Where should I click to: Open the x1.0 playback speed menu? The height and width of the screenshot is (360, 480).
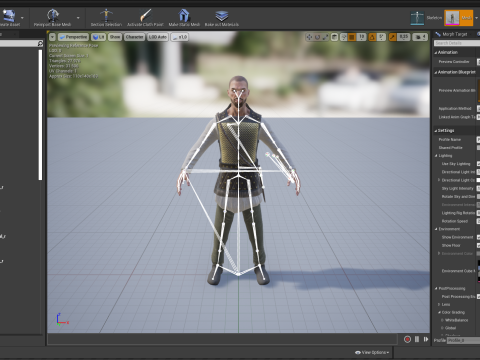click(x=179, y=37)
